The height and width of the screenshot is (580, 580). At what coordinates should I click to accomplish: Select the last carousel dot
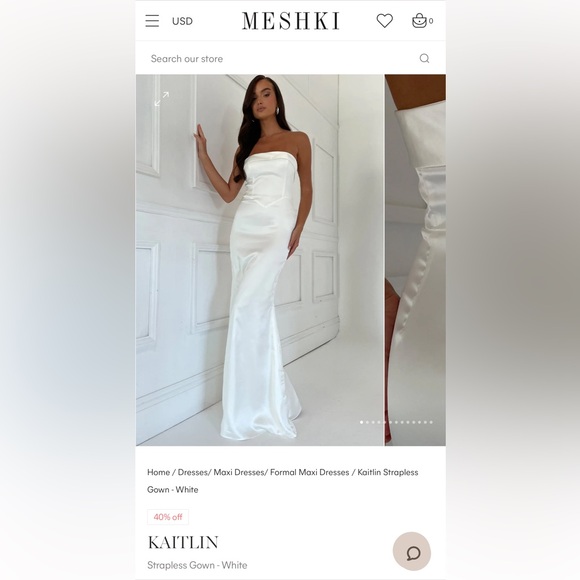click(431, 422)
